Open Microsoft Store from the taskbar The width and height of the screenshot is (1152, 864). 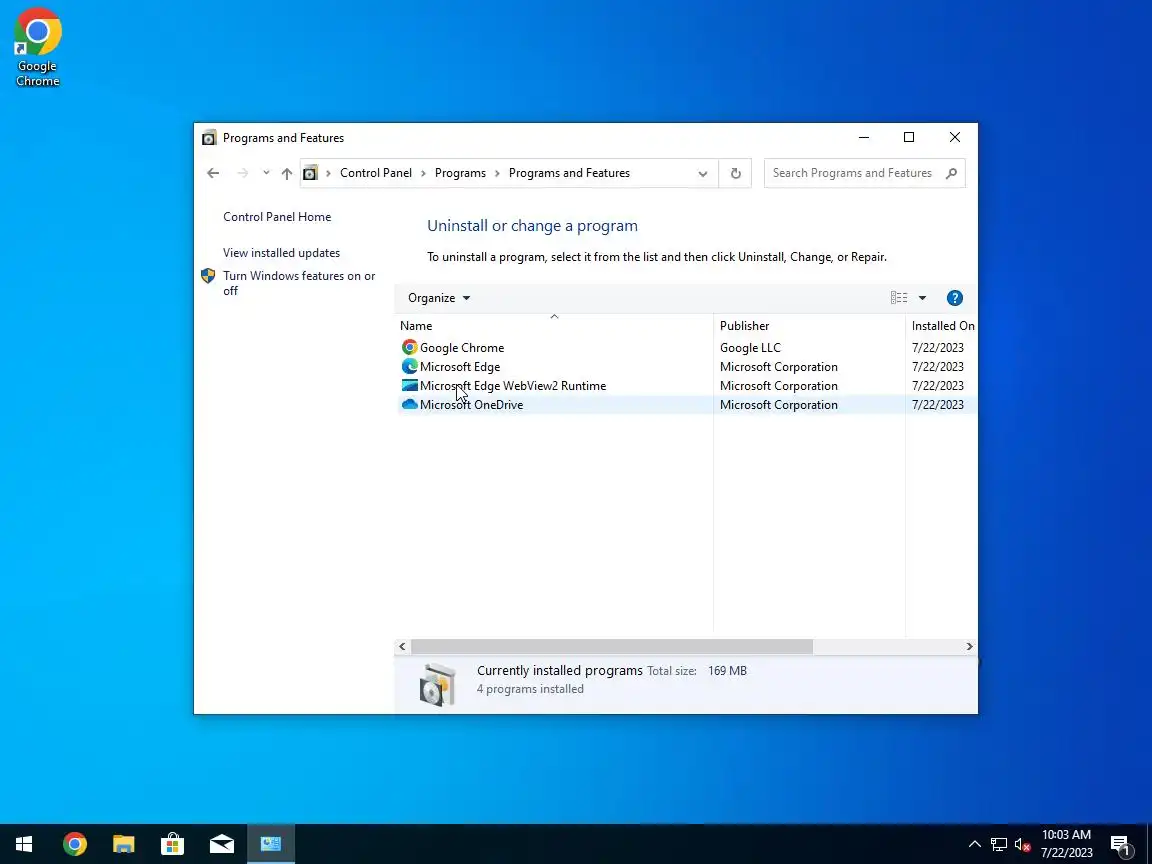click(x=173, y=844)
